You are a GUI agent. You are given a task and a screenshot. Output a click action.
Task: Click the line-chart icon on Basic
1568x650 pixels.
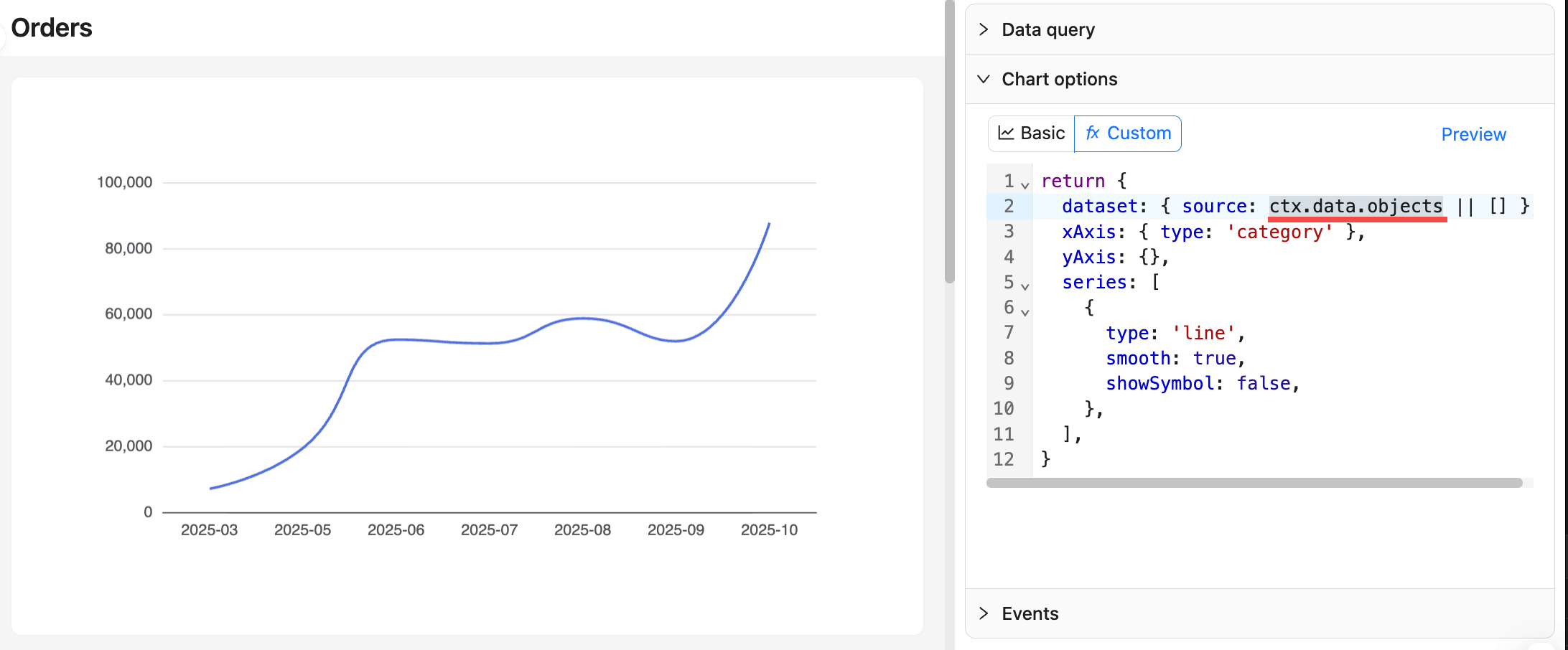[1006, 133]
